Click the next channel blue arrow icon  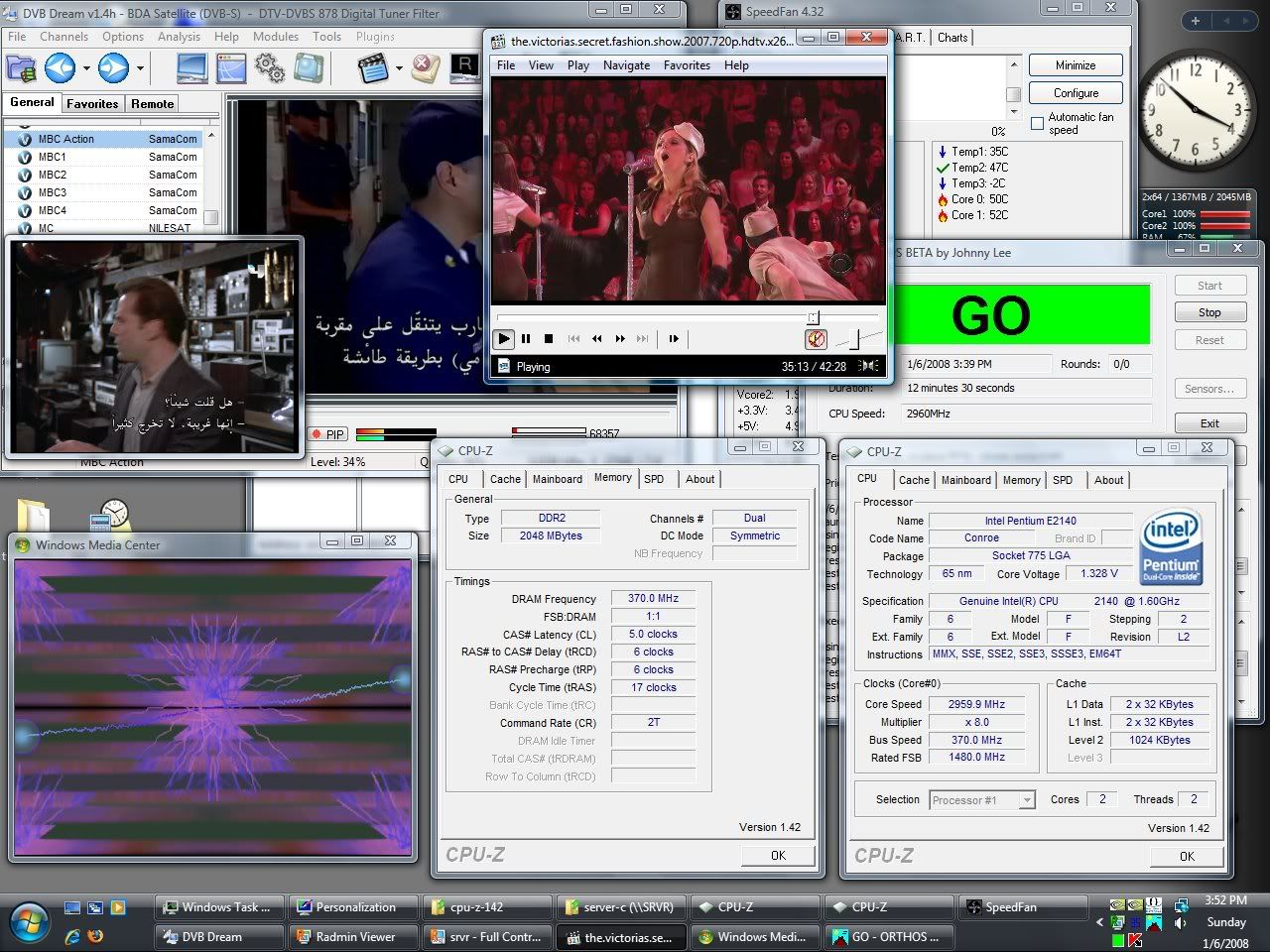(x=113, y=68)
